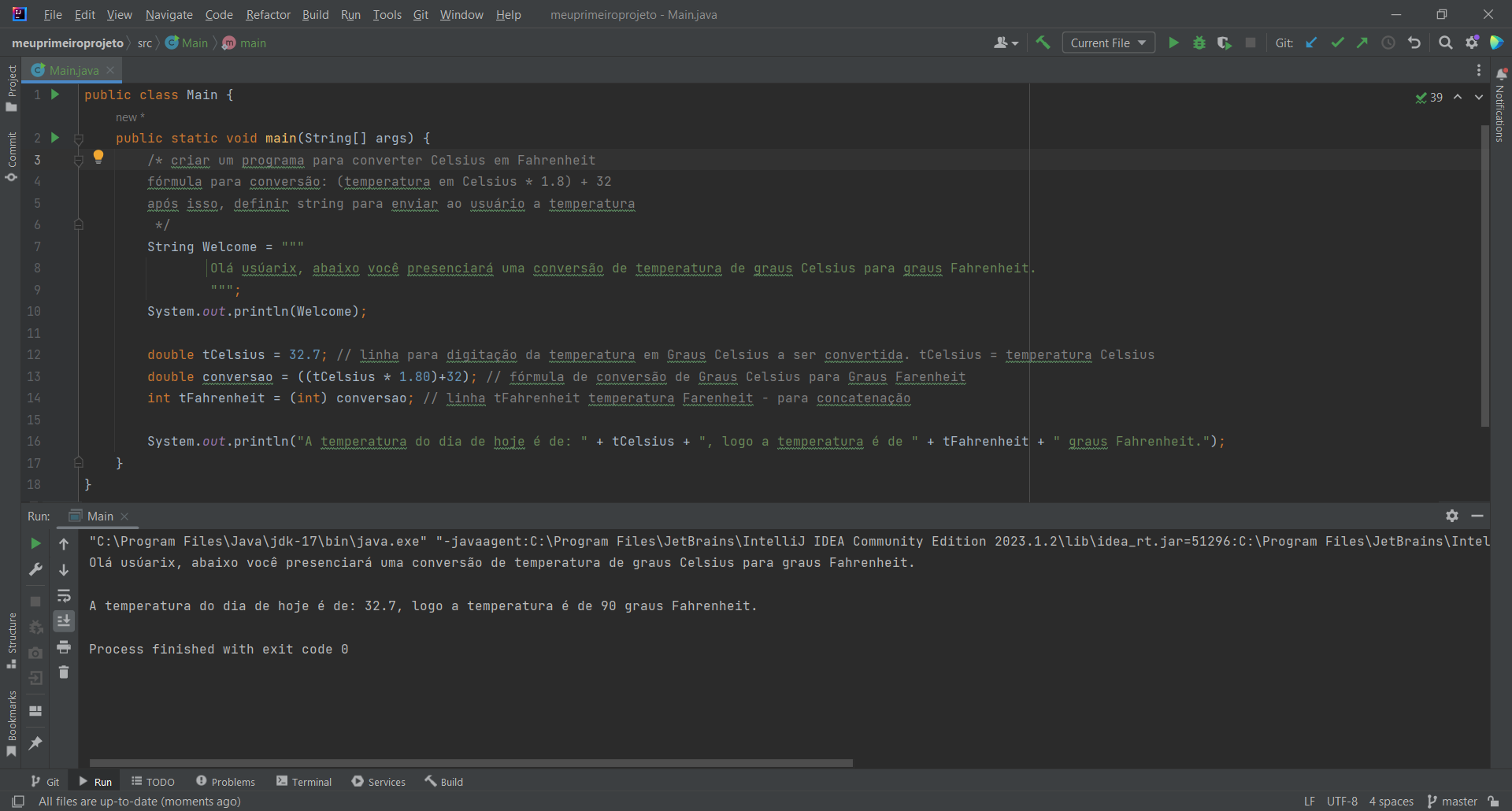Open IDE settings gear in the toolbar
Image resolution: width=1512 pixels, height=811 pixels.
[1472, 43]
